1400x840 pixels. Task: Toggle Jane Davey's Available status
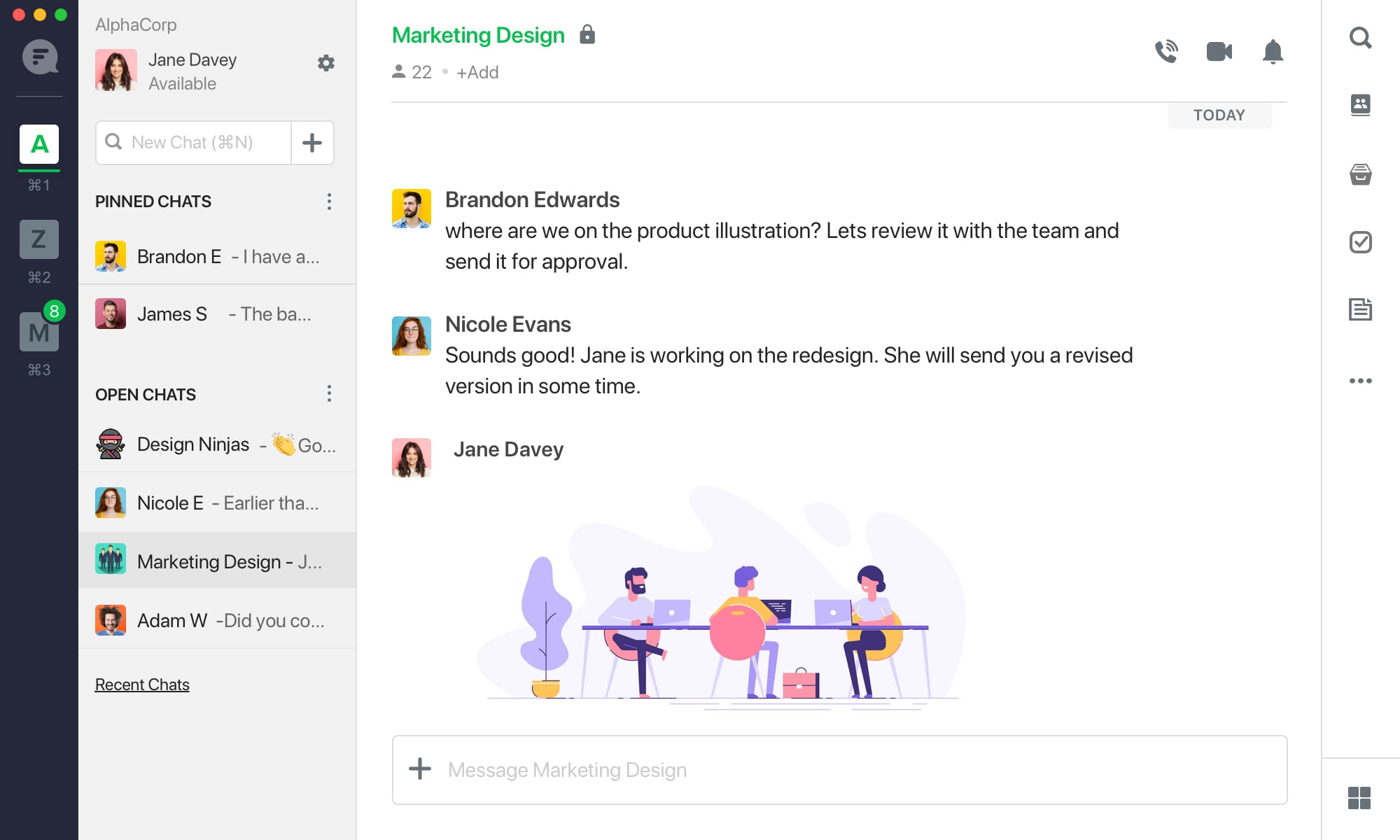[182, 83]
